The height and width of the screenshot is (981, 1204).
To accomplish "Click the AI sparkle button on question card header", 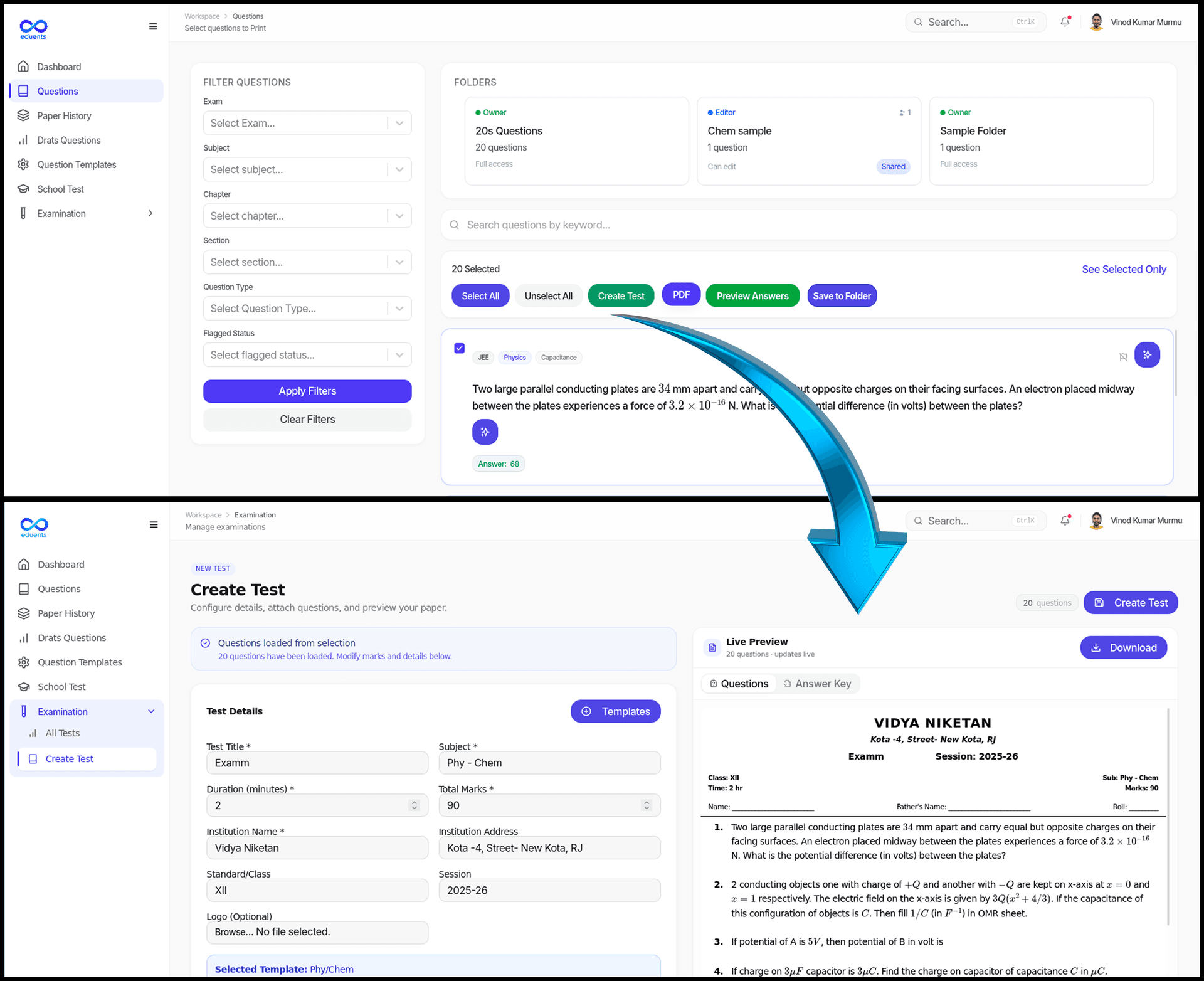I will [1147, 355].
